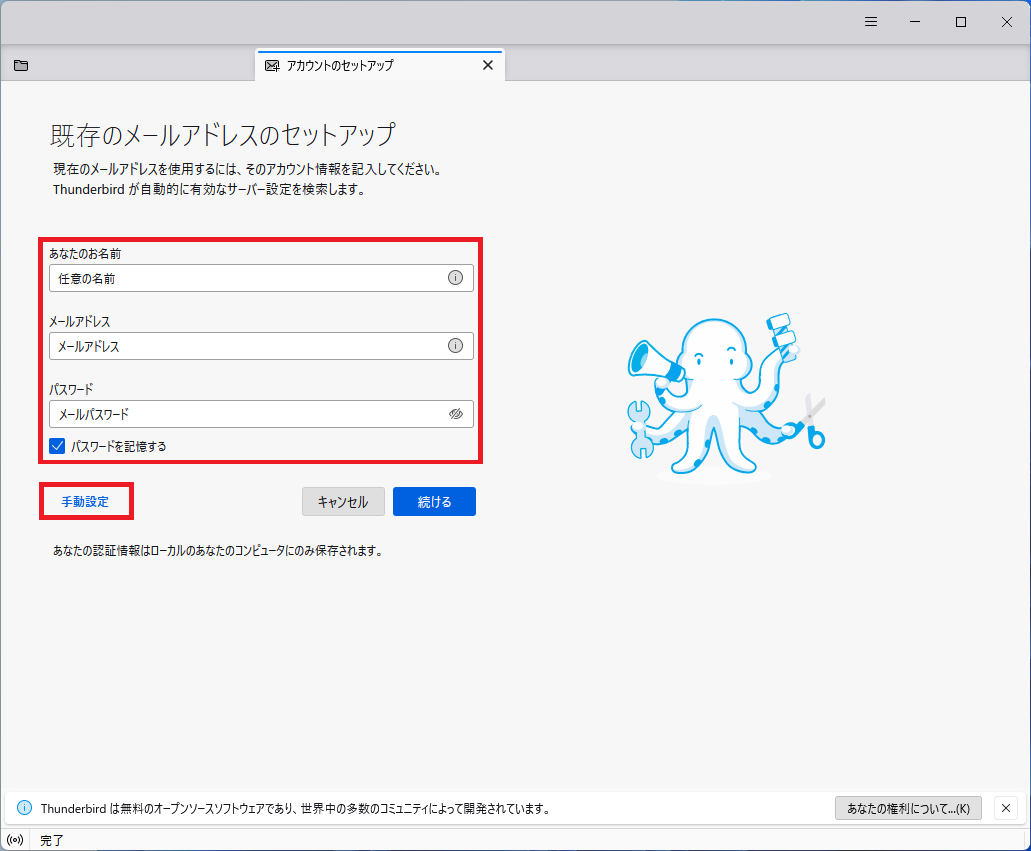The width and height of the screenshot is (1031, 851).
Task: Close the アカウントのセットアップ tab
Action: click(488, 66)
